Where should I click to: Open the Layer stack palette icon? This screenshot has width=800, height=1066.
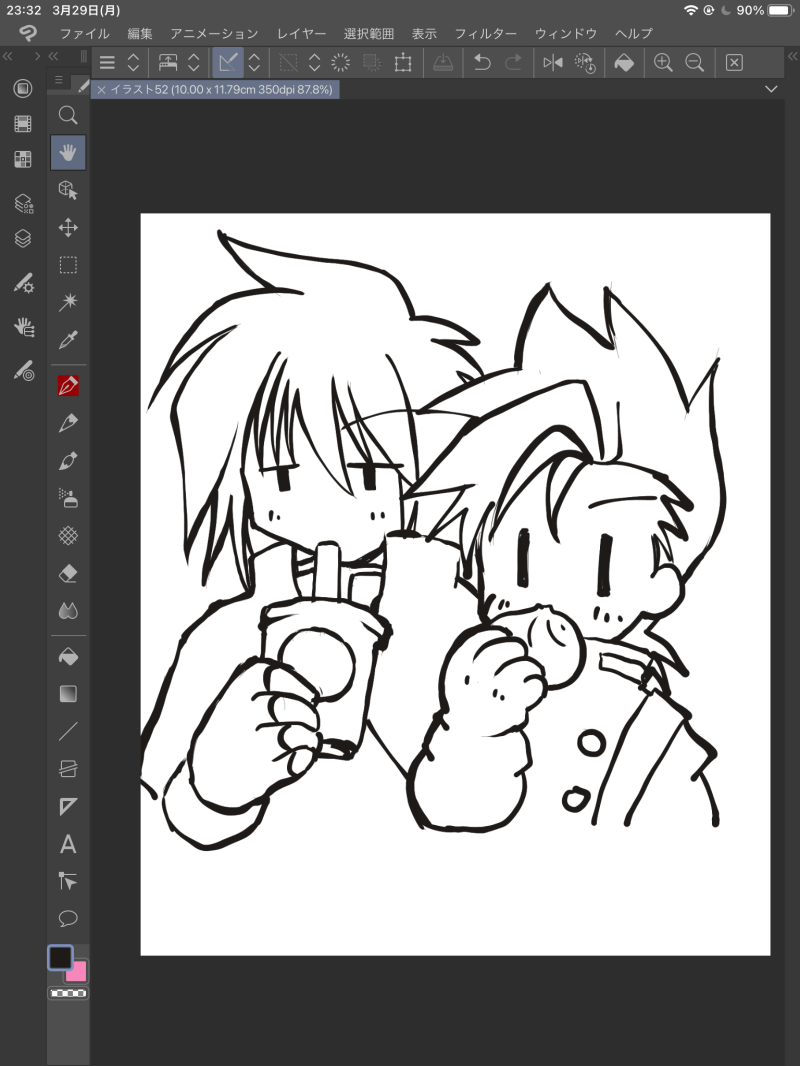pyautogui.click(x=23, y=239)
